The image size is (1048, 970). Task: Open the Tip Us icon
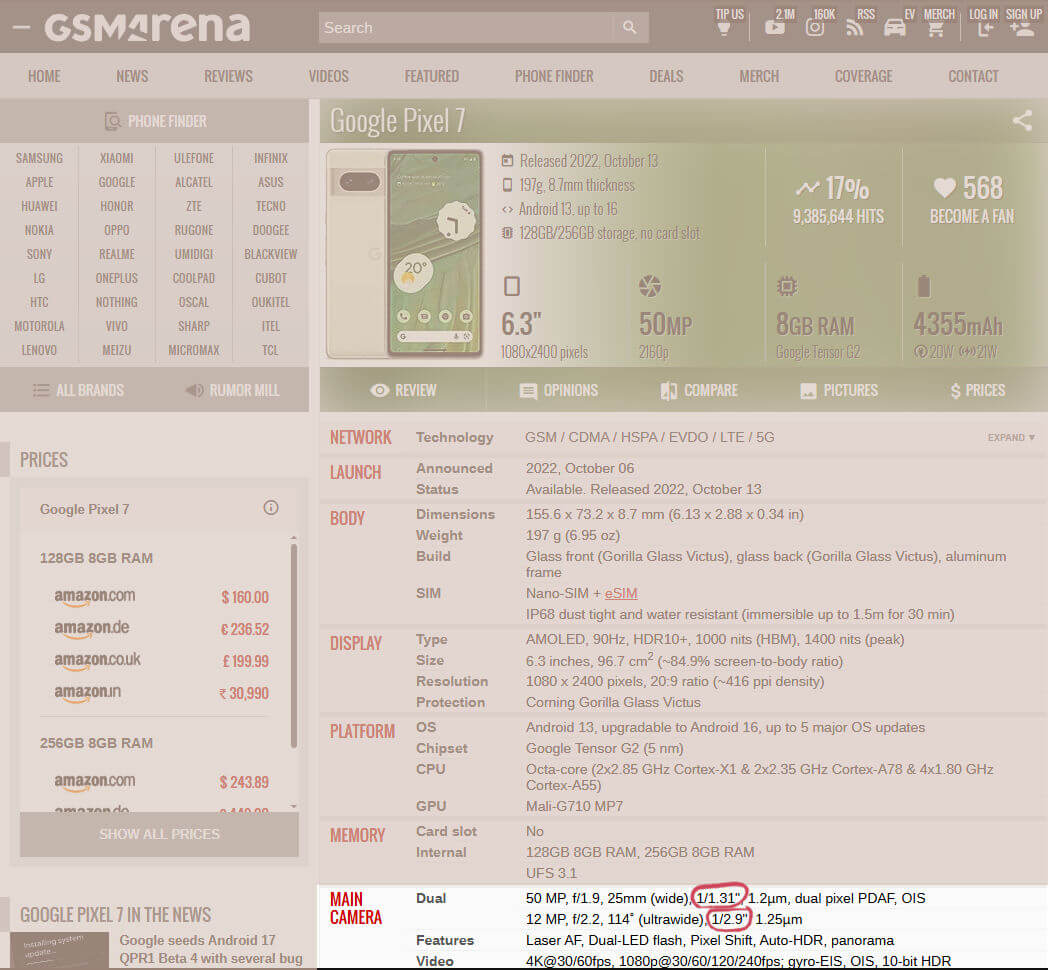click(x=724, y=29)
